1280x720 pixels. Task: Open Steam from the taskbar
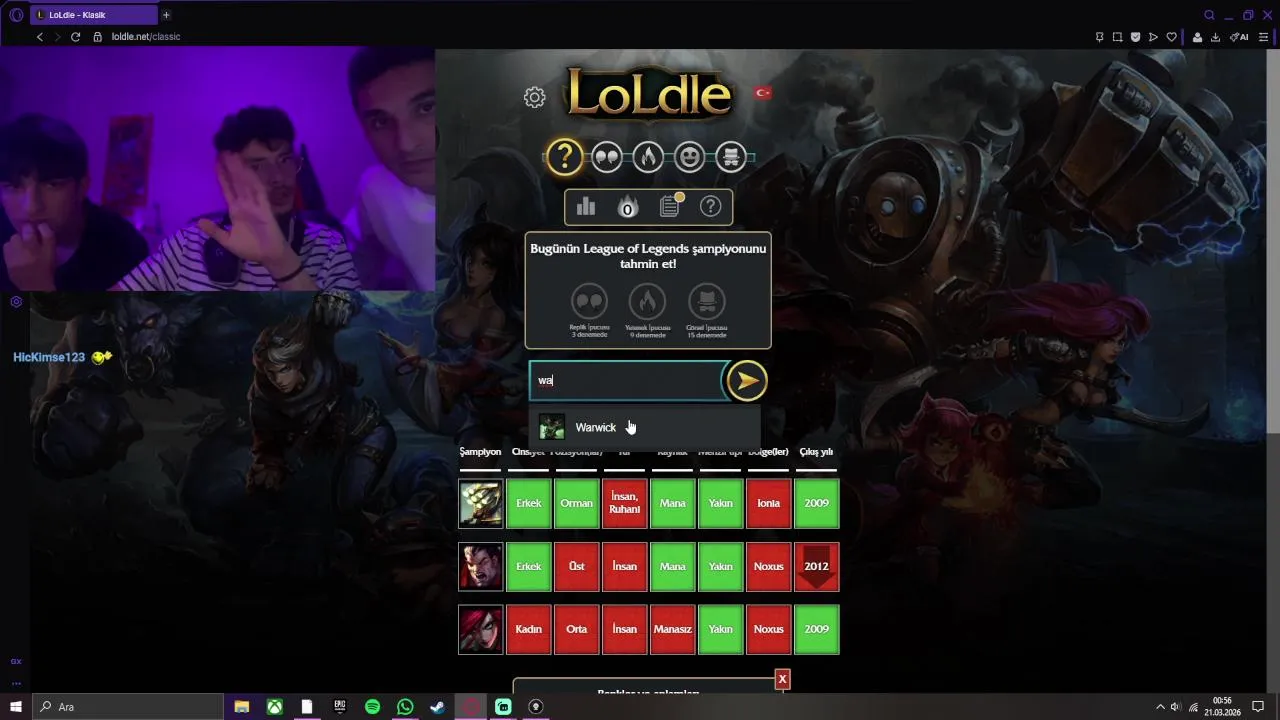point(437,707)
